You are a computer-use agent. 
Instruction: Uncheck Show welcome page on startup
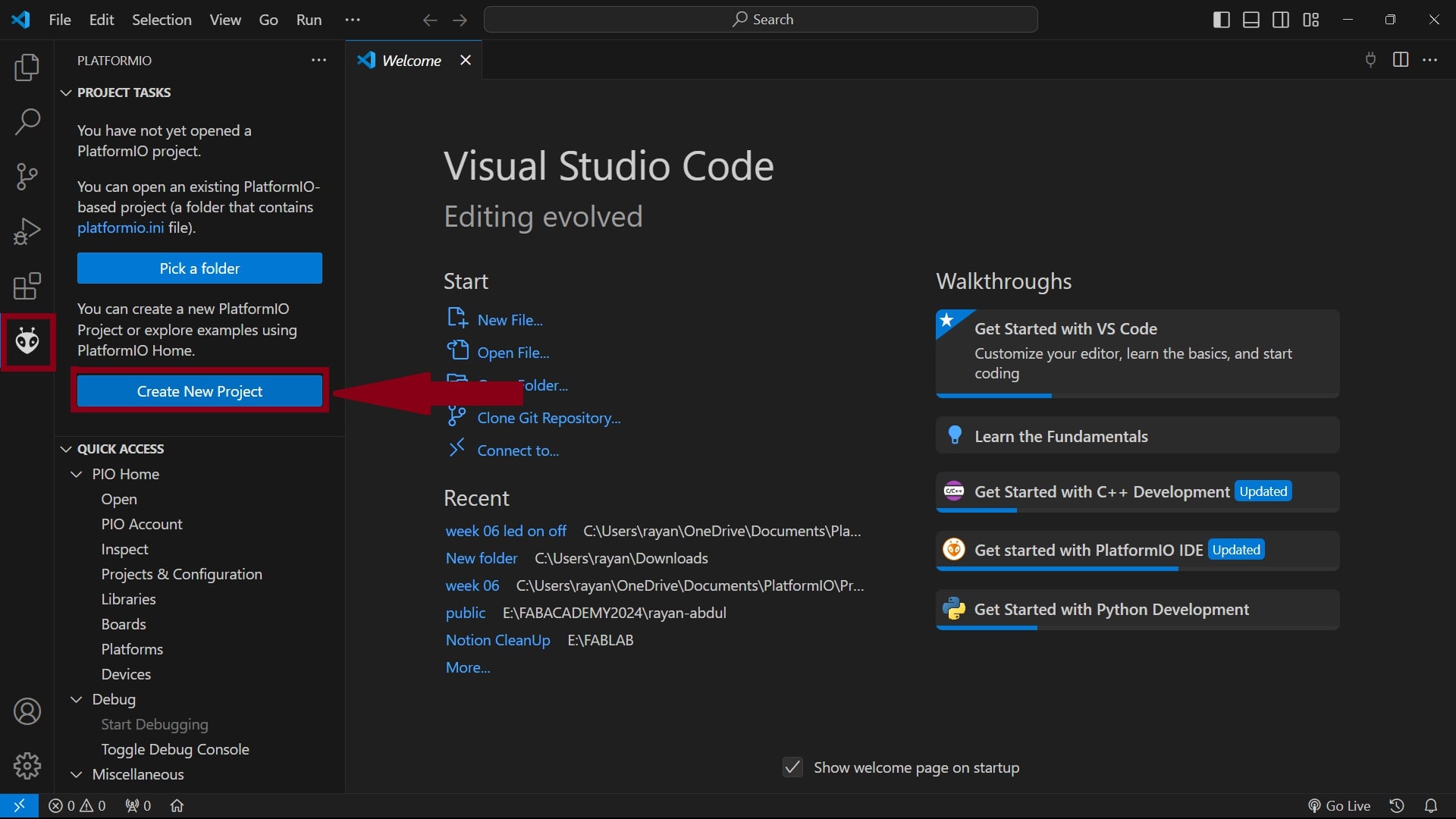tap(792, 767)
